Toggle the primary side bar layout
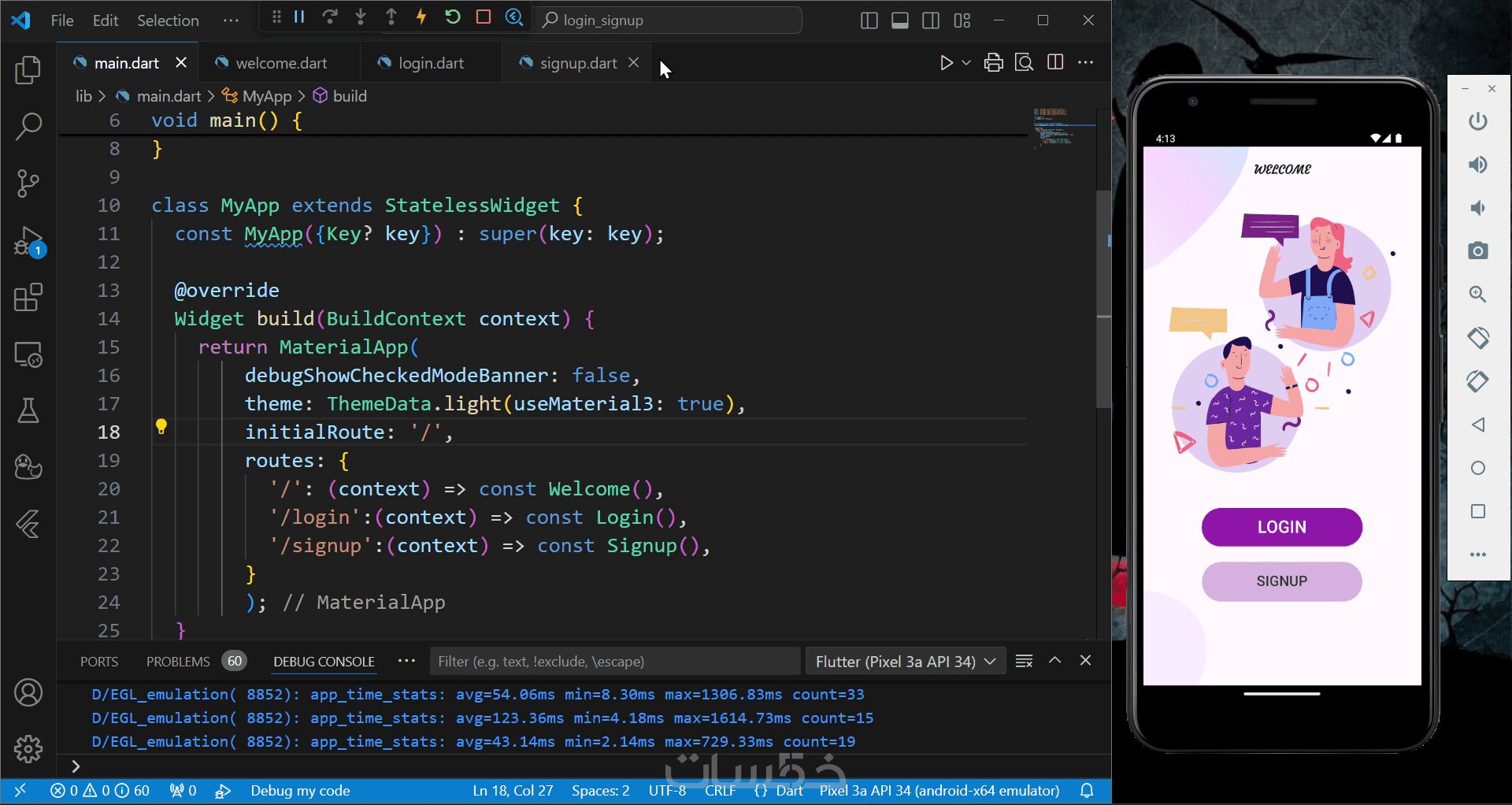 pyautogui.click(x=869, y=20)
